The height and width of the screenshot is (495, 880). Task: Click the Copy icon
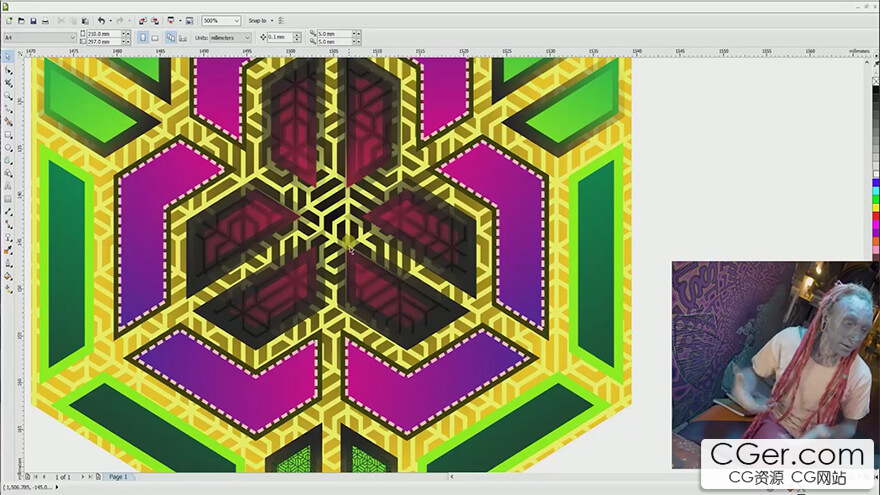pos(73,21)
